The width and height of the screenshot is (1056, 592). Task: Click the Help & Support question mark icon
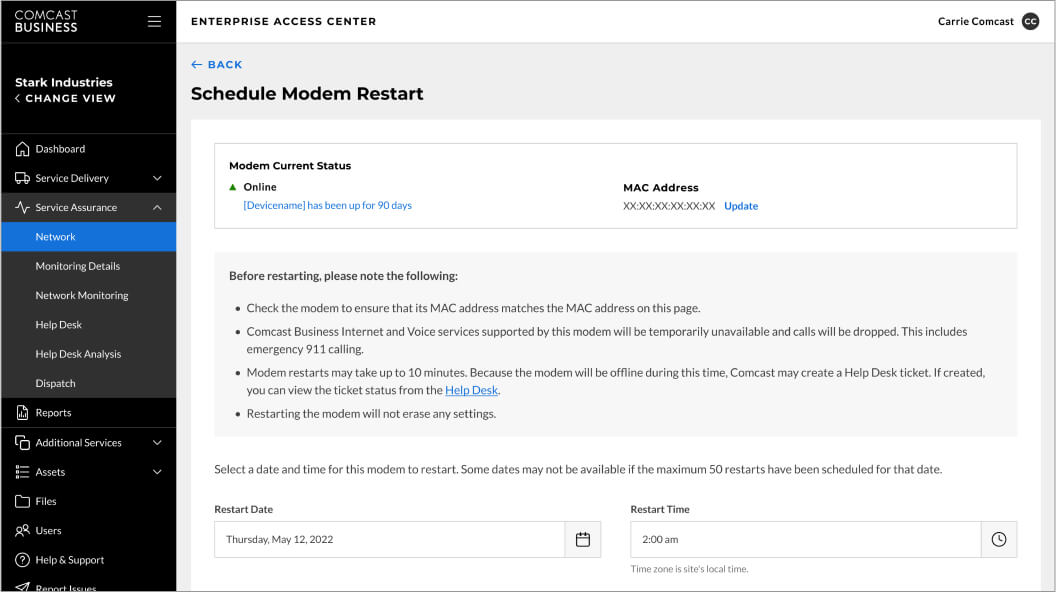[22, 560]
